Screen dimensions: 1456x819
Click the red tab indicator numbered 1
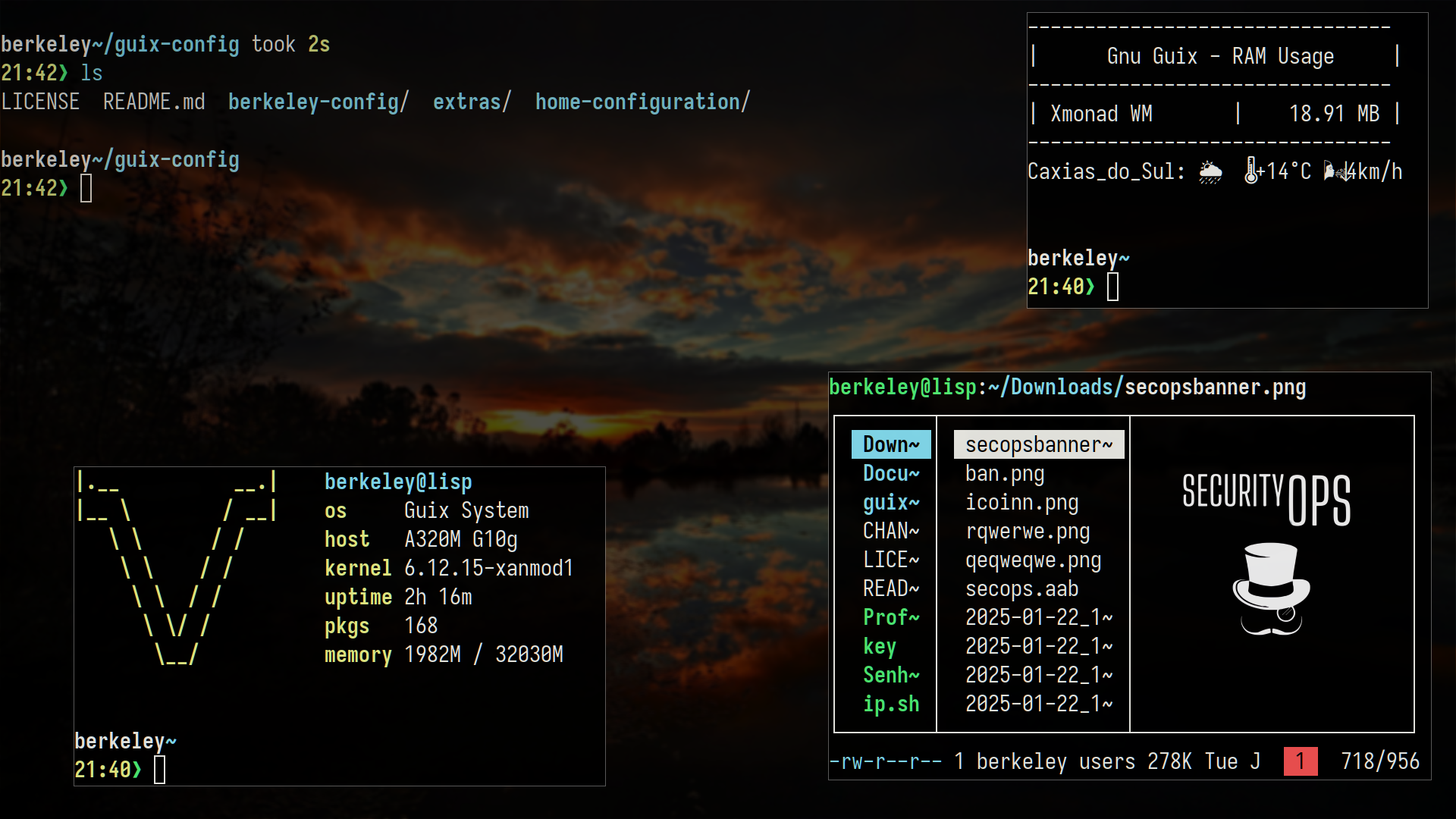1301,761
